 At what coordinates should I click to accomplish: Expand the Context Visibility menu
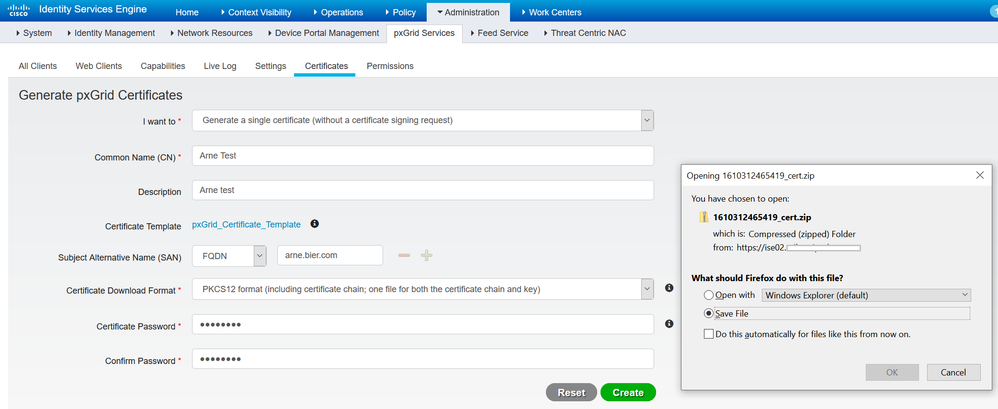[256, 12]
